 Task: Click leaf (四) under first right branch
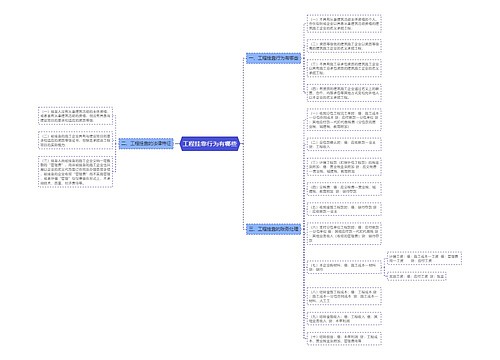point(344,93)
